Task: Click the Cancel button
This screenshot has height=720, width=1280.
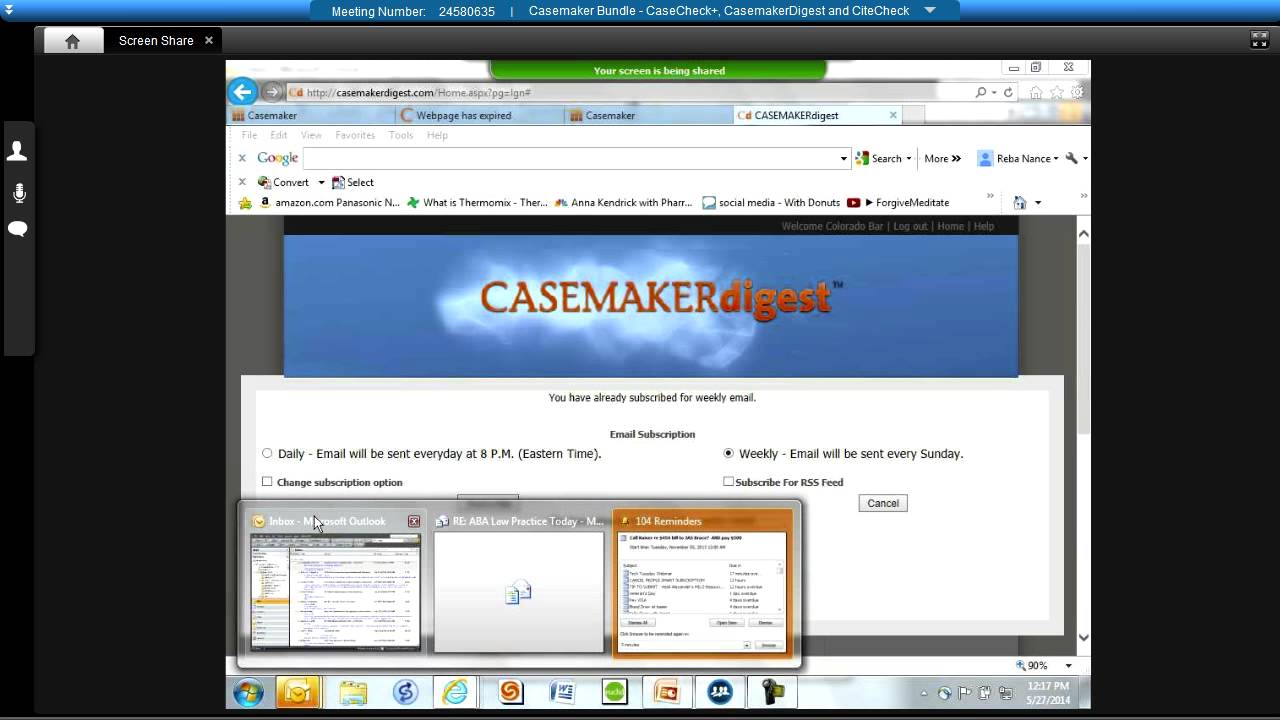Action: [x=883, y=503]
